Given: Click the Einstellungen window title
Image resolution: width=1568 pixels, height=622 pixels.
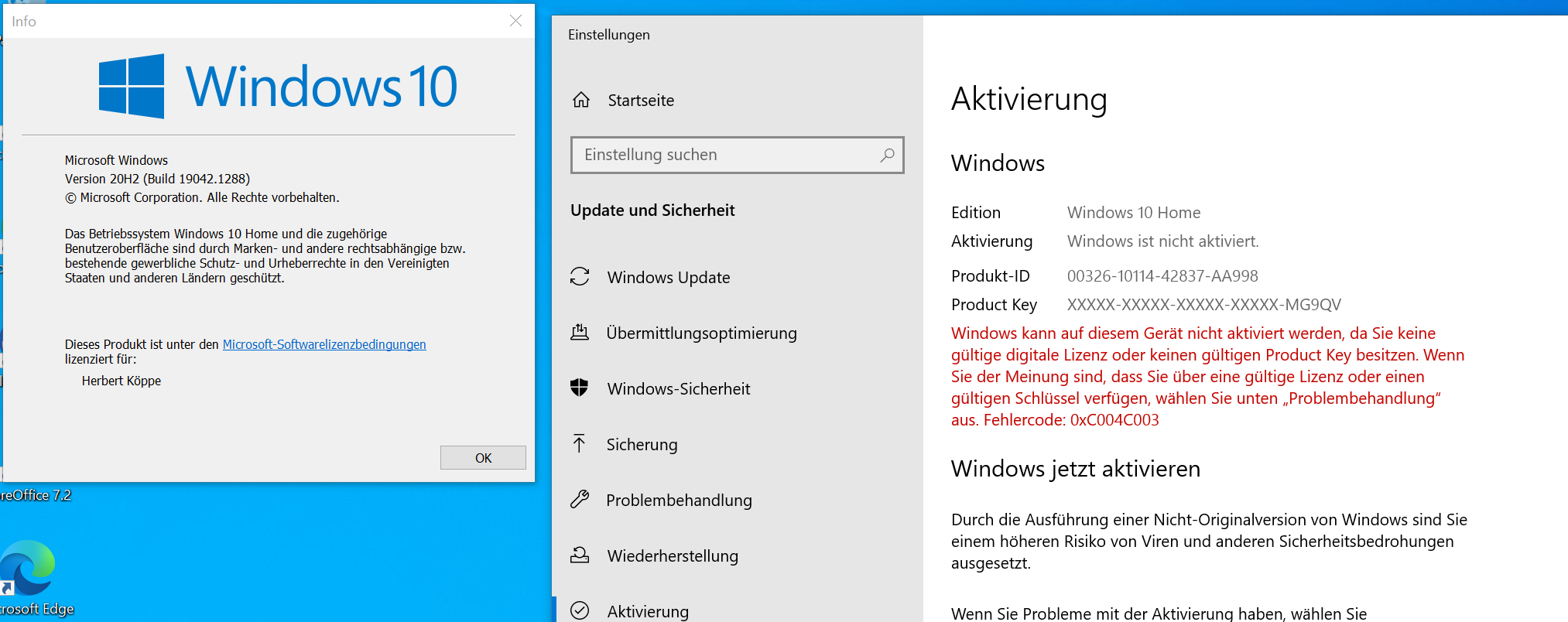Looking at the screenshot, I should (x=609, y=35).
